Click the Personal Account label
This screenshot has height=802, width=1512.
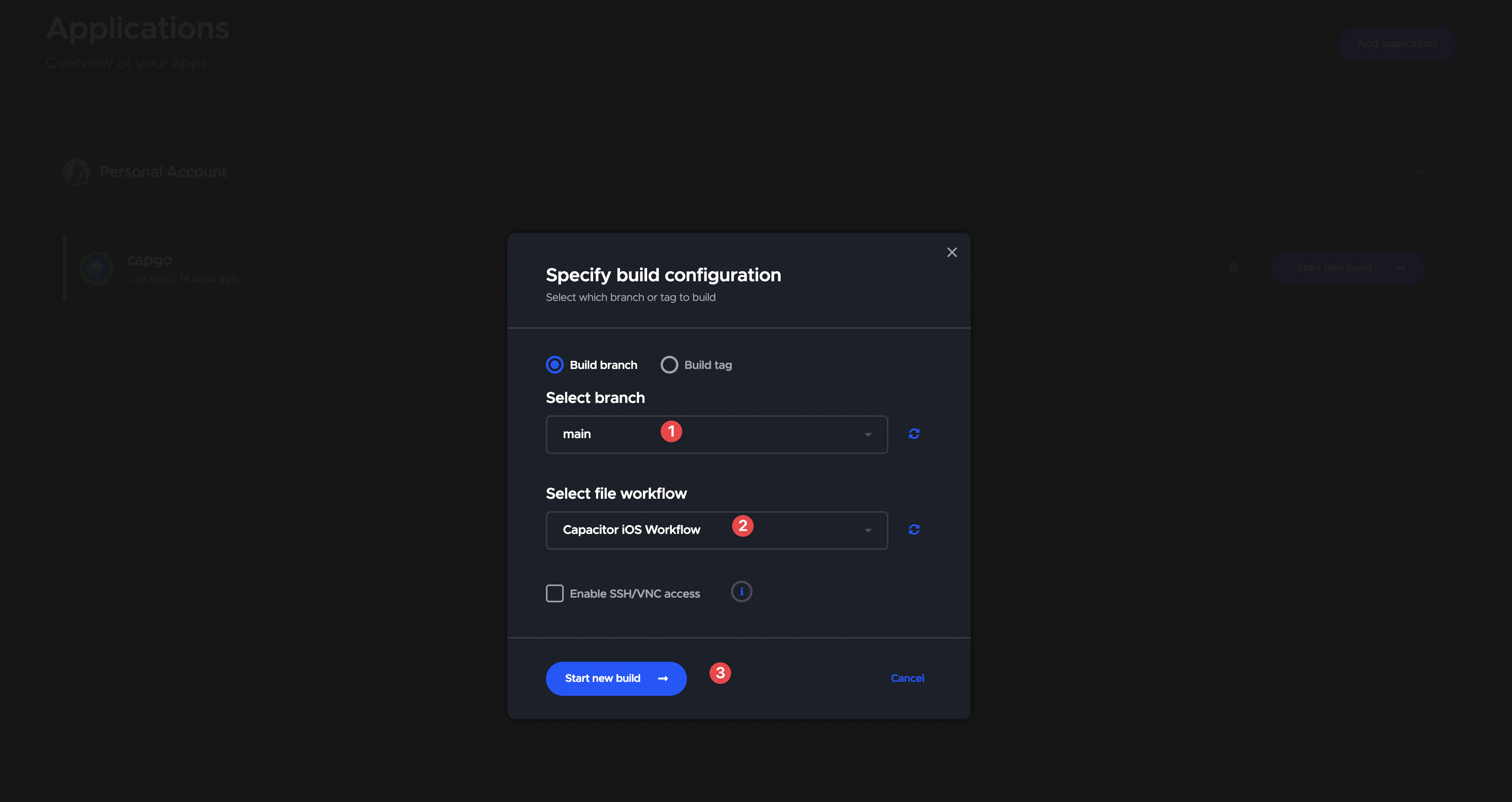163,172
